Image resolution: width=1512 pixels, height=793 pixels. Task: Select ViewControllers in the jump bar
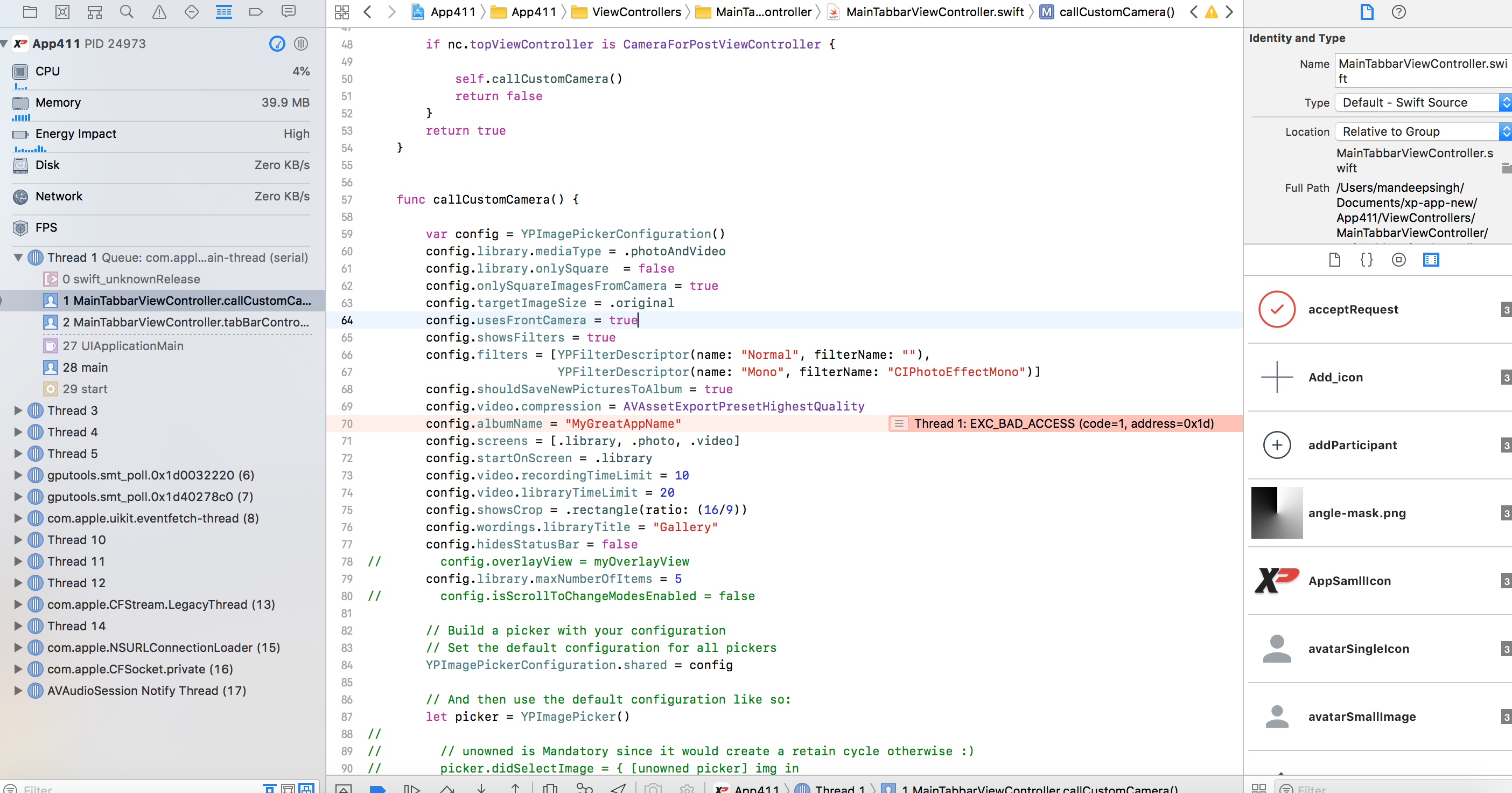click(x=636, y=12)
